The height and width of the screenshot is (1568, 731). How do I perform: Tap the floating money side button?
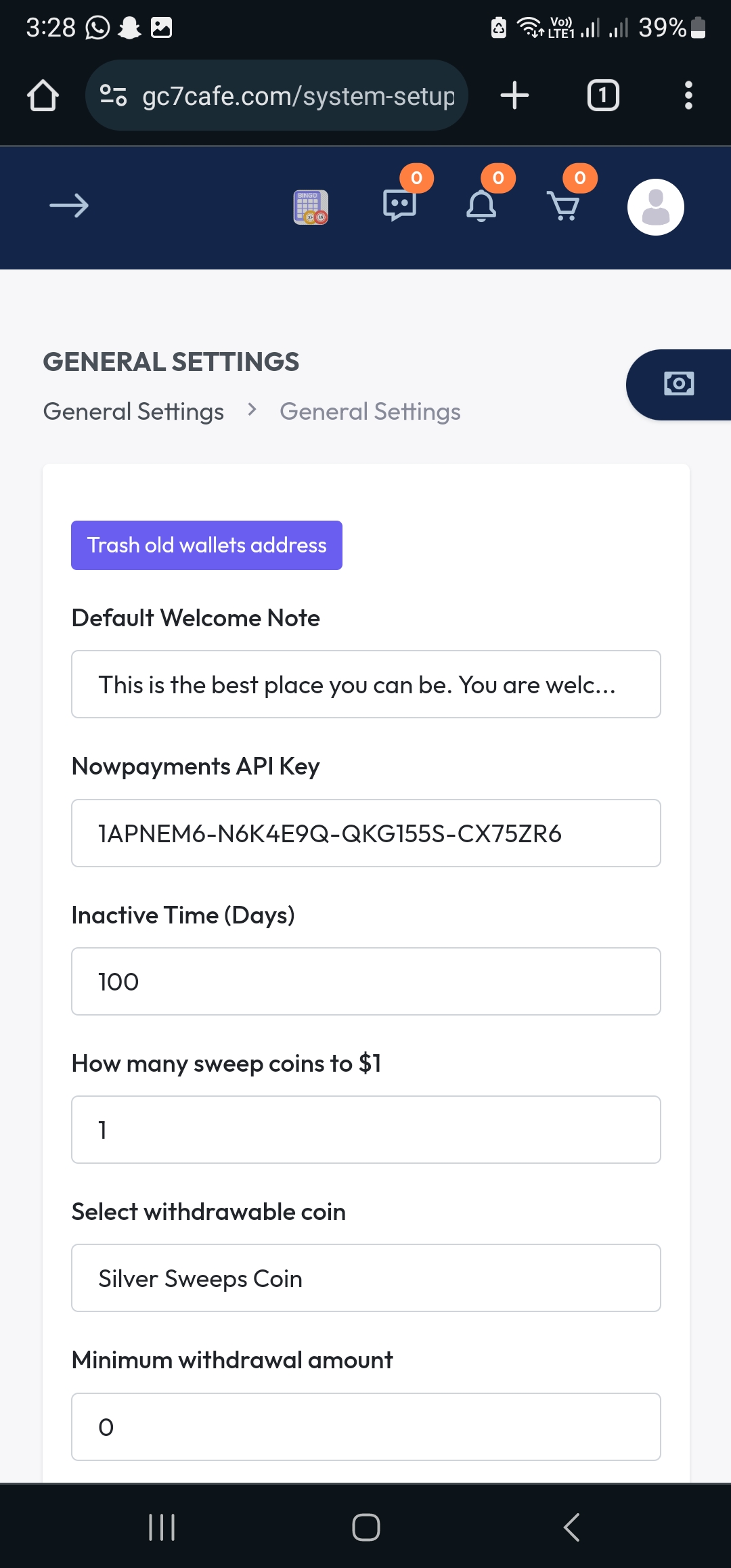pyautogui.click(x=679, y=385)
